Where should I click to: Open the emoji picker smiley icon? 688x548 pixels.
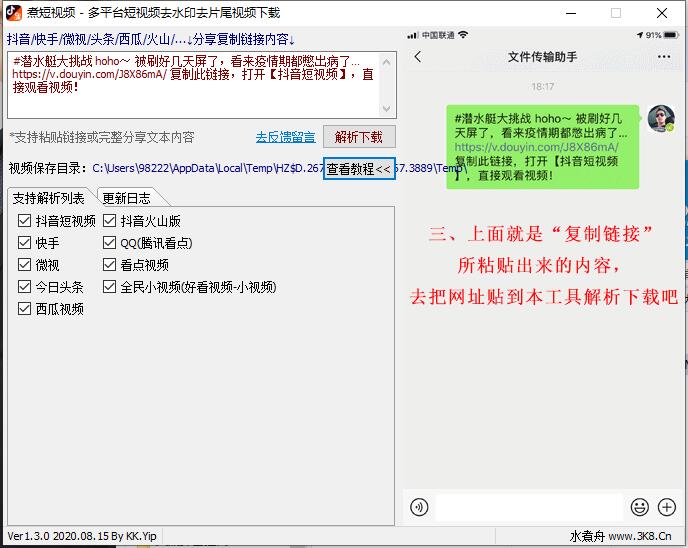click(x=640, y=507)
